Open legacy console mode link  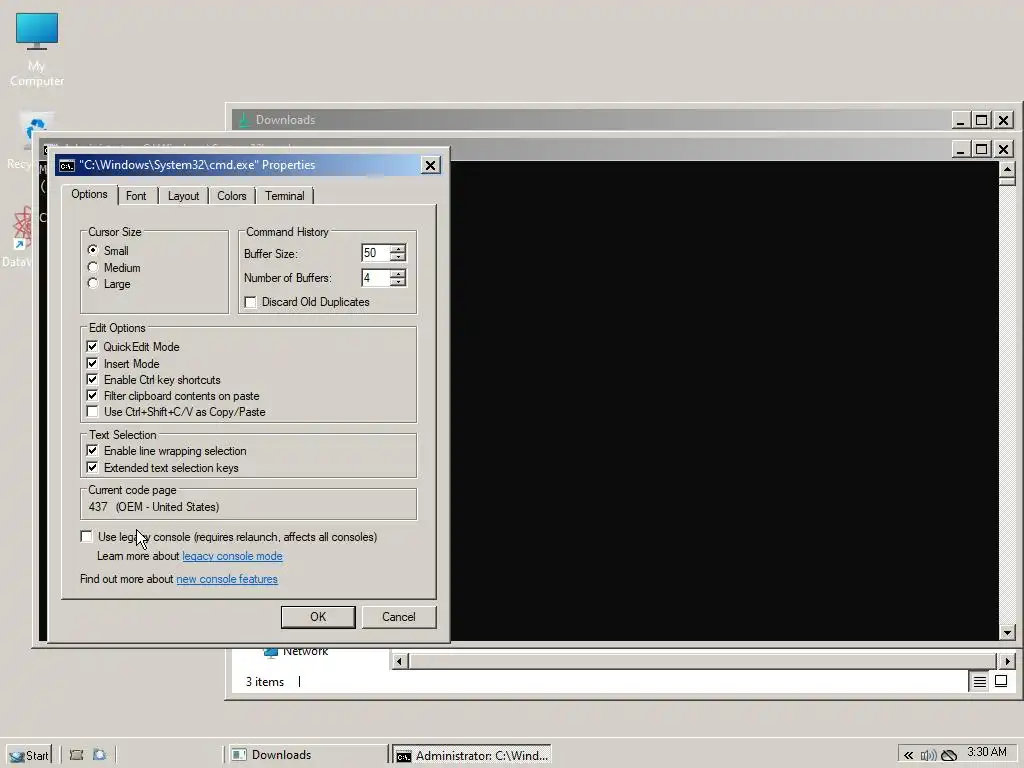point(232,556)
